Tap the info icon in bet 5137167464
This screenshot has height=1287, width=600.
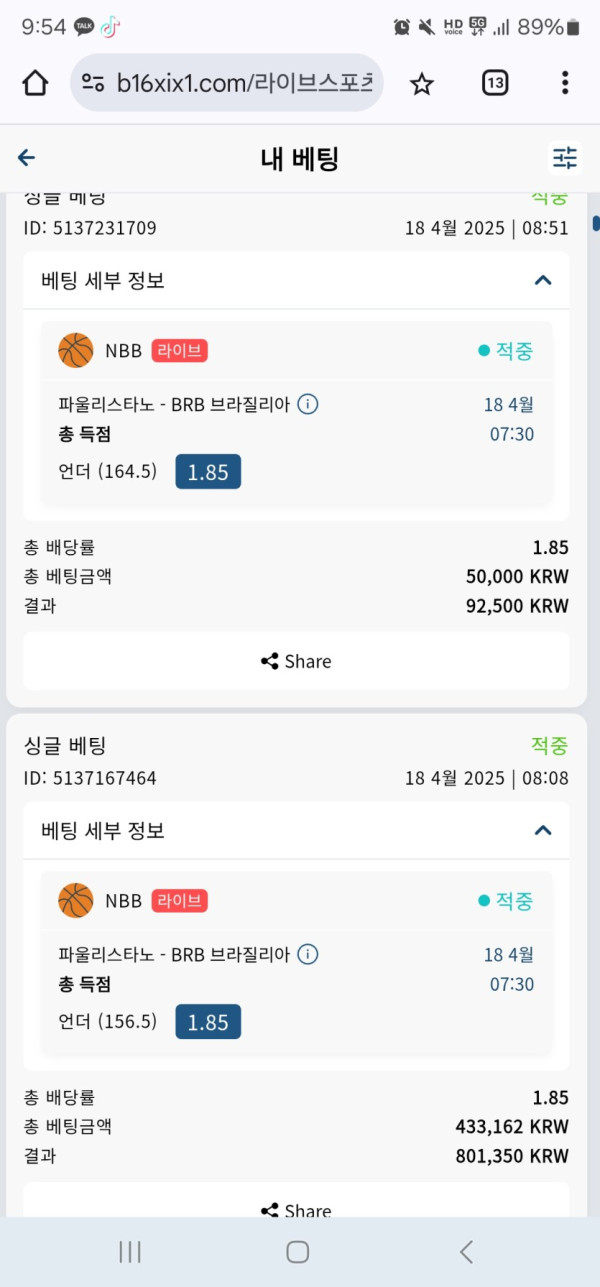tap(308, 954)
